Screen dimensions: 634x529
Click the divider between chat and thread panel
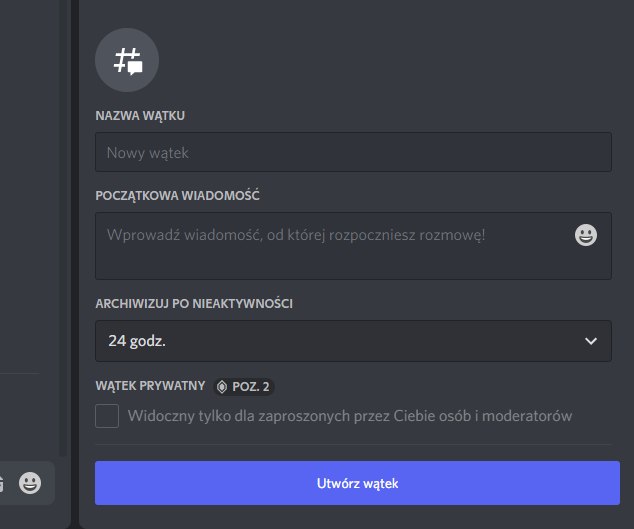pos(75,264)
